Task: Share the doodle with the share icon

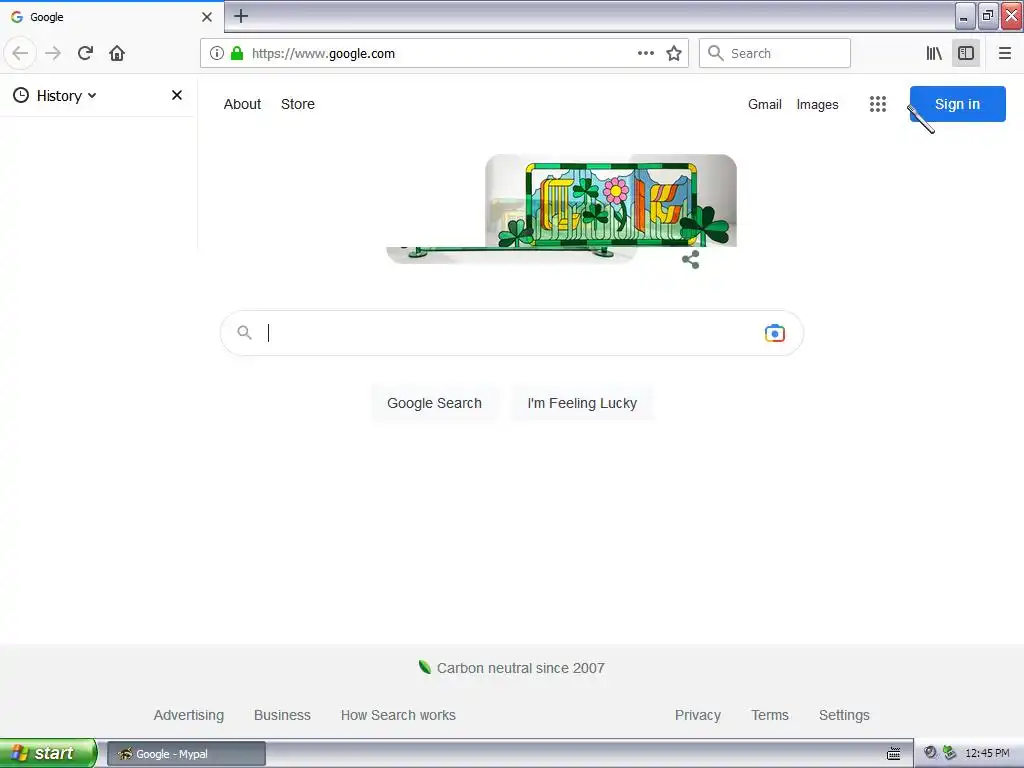Action: [690, 259]
